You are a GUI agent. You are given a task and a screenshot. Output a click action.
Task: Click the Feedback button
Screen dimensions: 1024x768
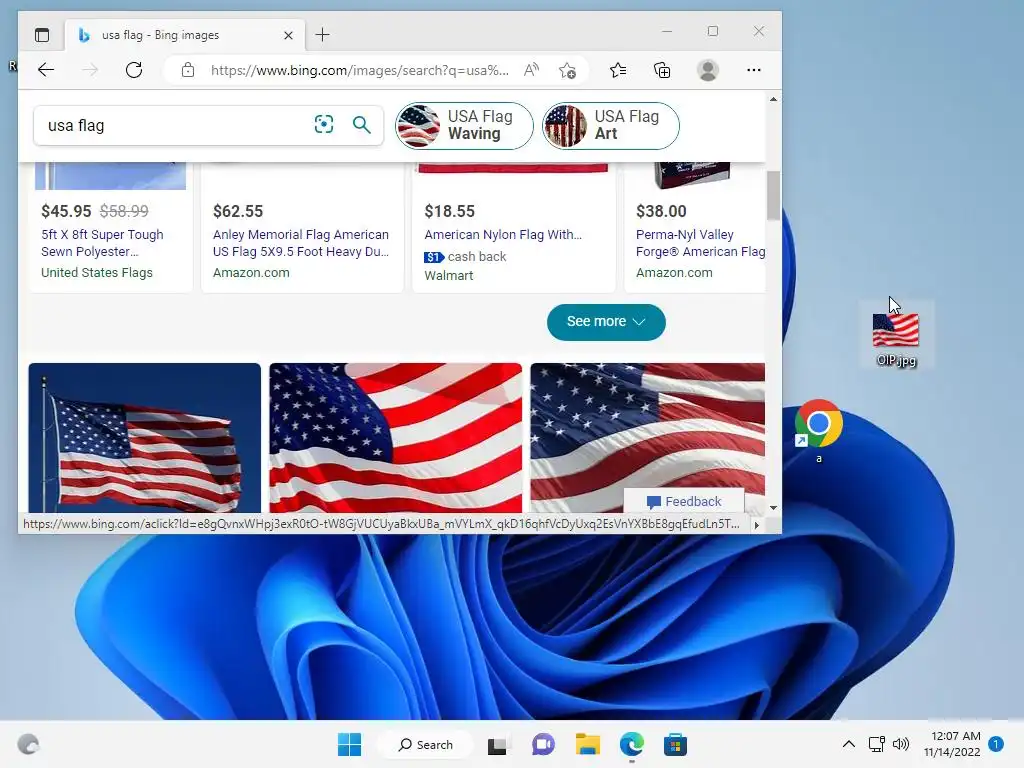click(684, 502)
